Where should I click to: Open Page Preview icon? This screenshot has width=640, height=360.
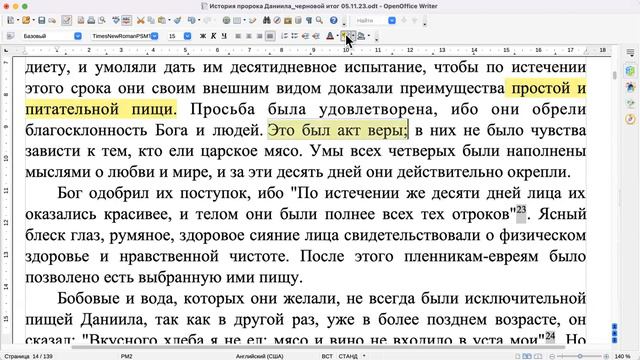click(x=102, y=20)
